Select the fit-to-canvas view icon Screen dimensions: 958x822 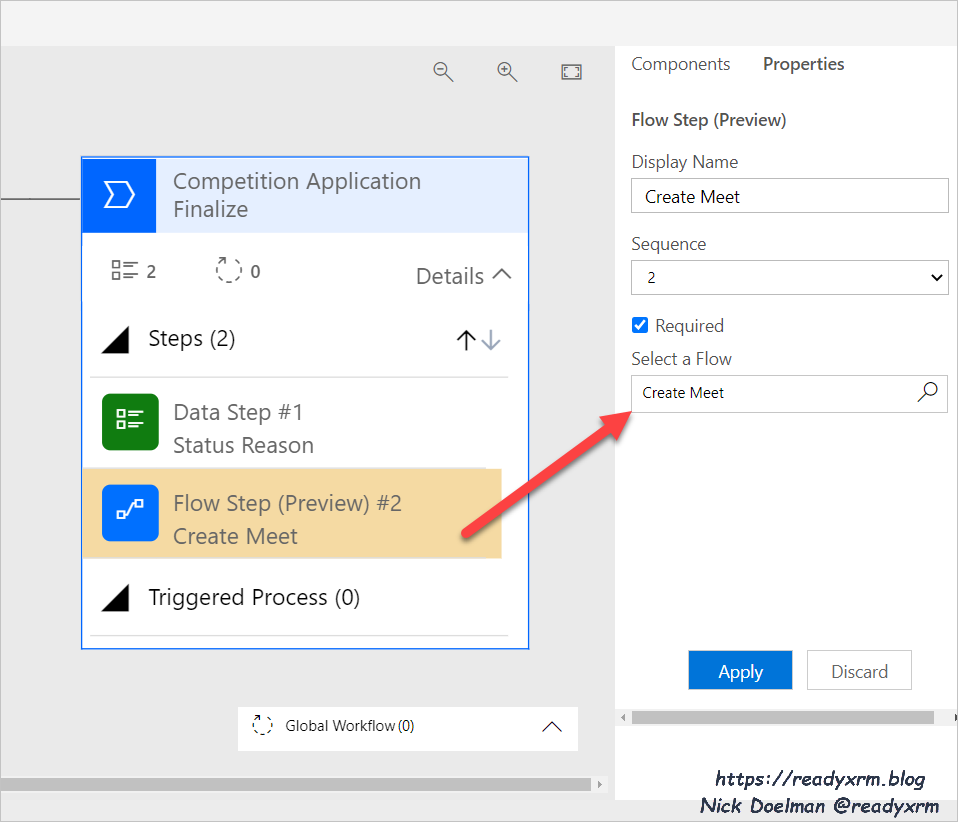pos(571,71)
